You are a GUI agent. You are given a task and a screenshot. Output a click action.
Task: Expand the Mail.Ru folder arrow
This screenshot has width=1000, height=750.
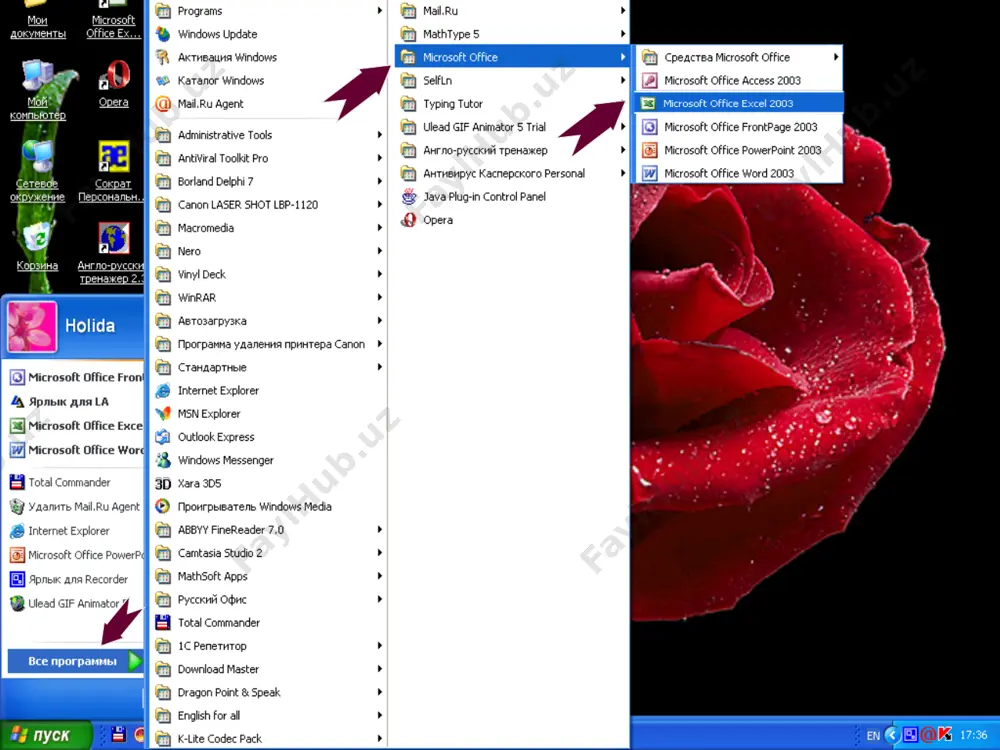[x=622, y=11]
